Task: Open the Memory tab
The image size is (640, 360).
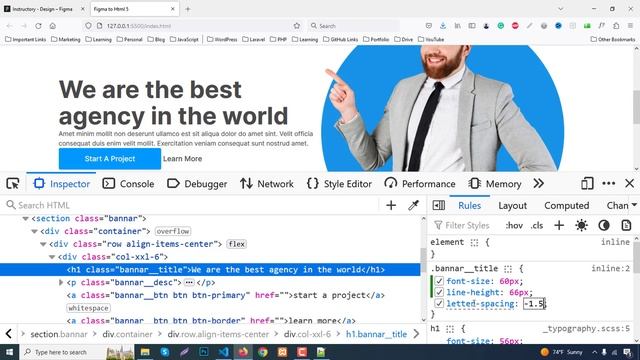Action: 495,184
